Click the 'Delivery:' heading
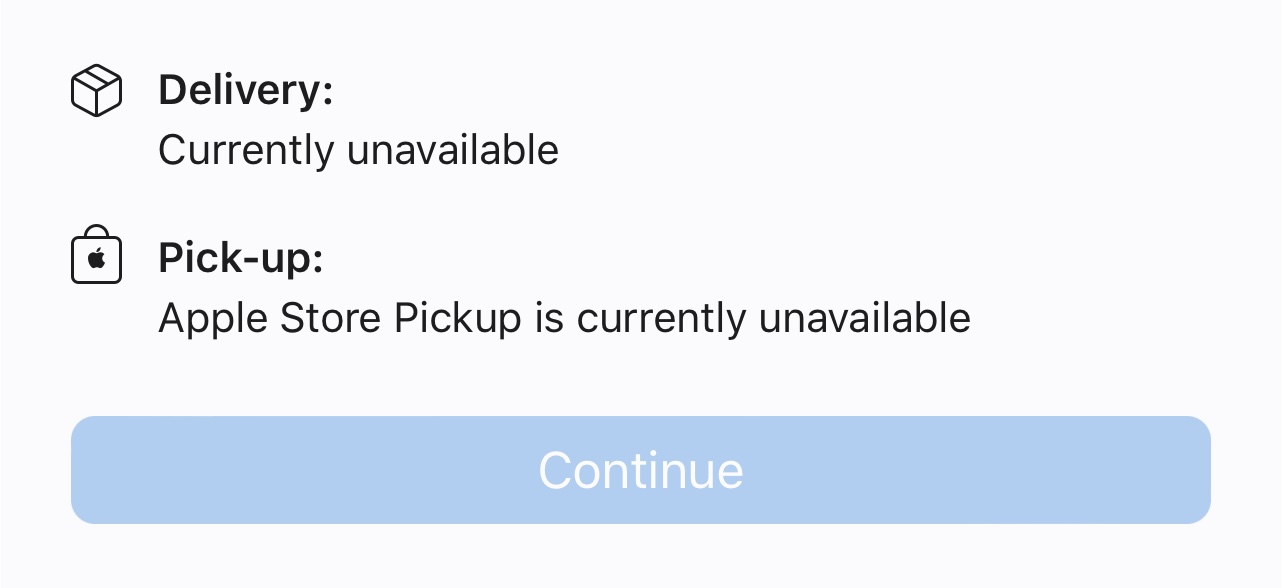The image size is (1282, 588). pyautogui.click(x=245, y=91)
